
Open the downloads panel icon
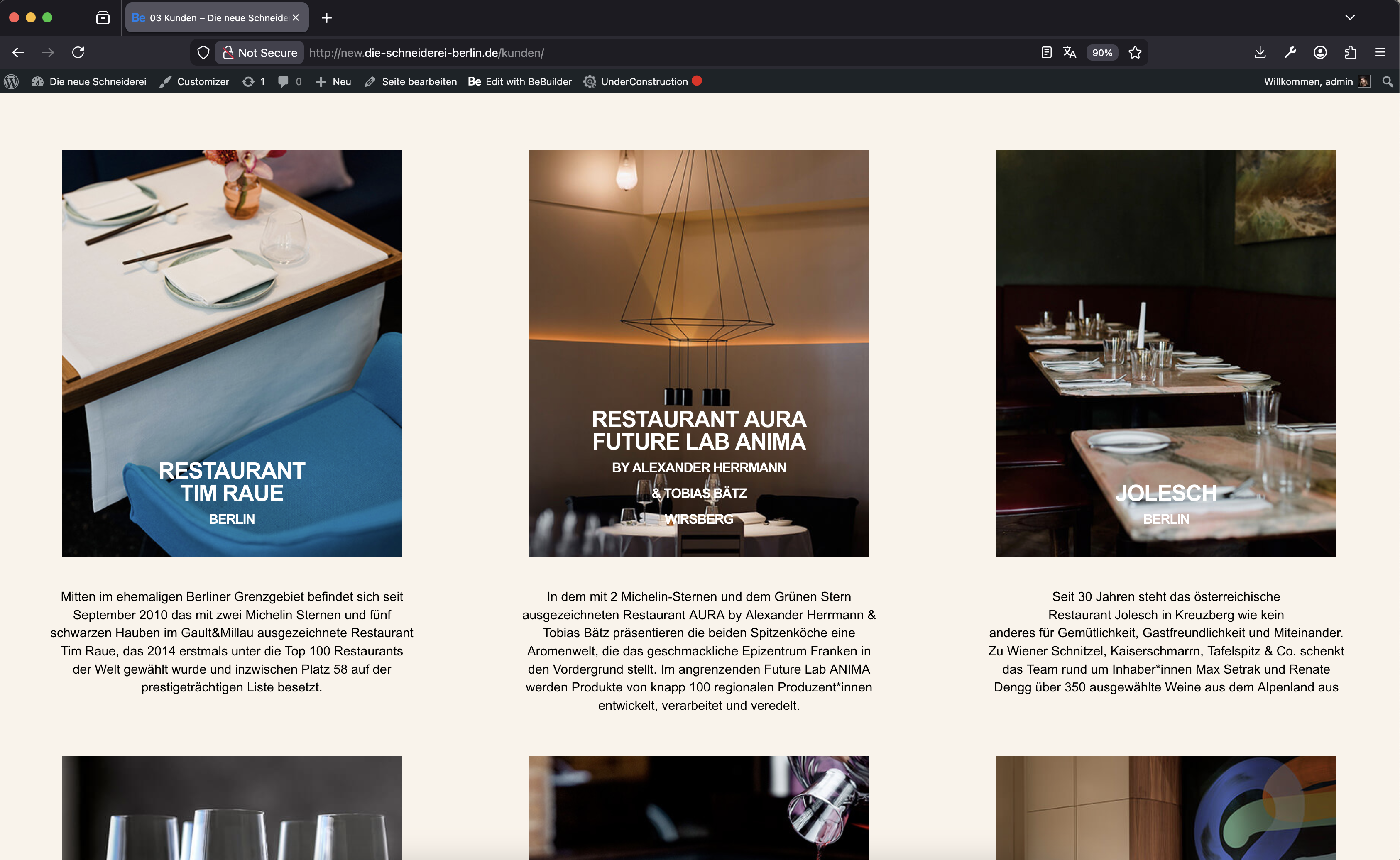pos(1260,52)
